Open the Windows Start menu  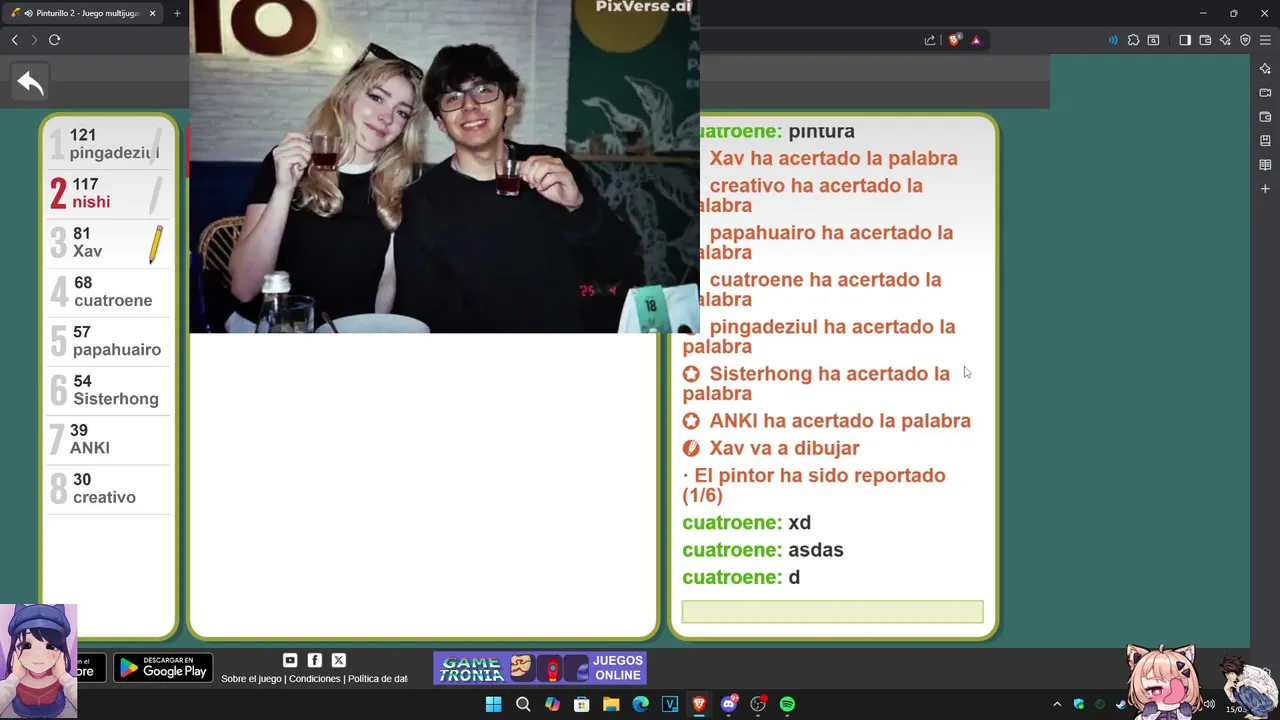click(493, 704)
